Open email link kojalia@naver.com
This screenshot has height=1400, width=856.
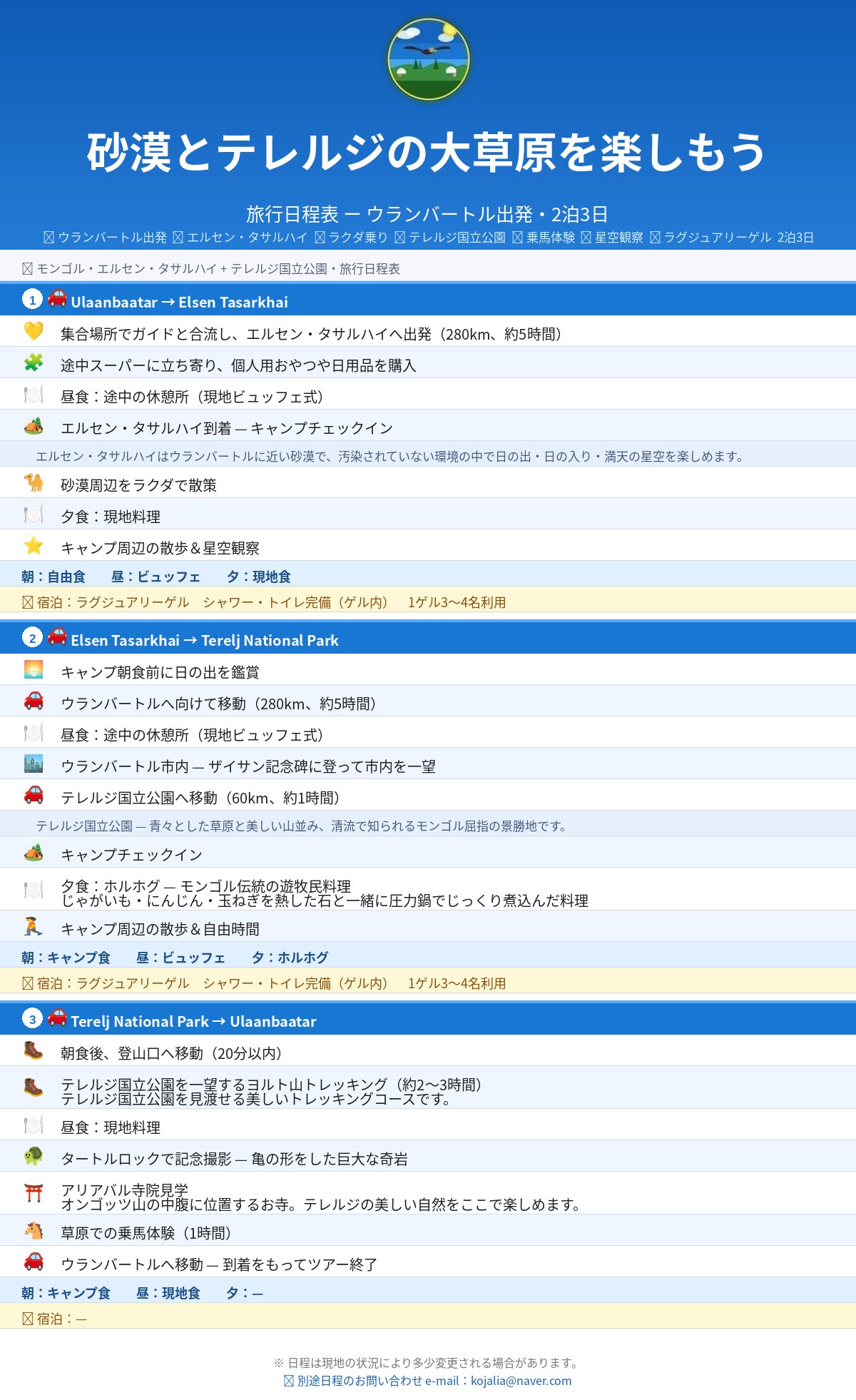click(x=521, y=1381)
